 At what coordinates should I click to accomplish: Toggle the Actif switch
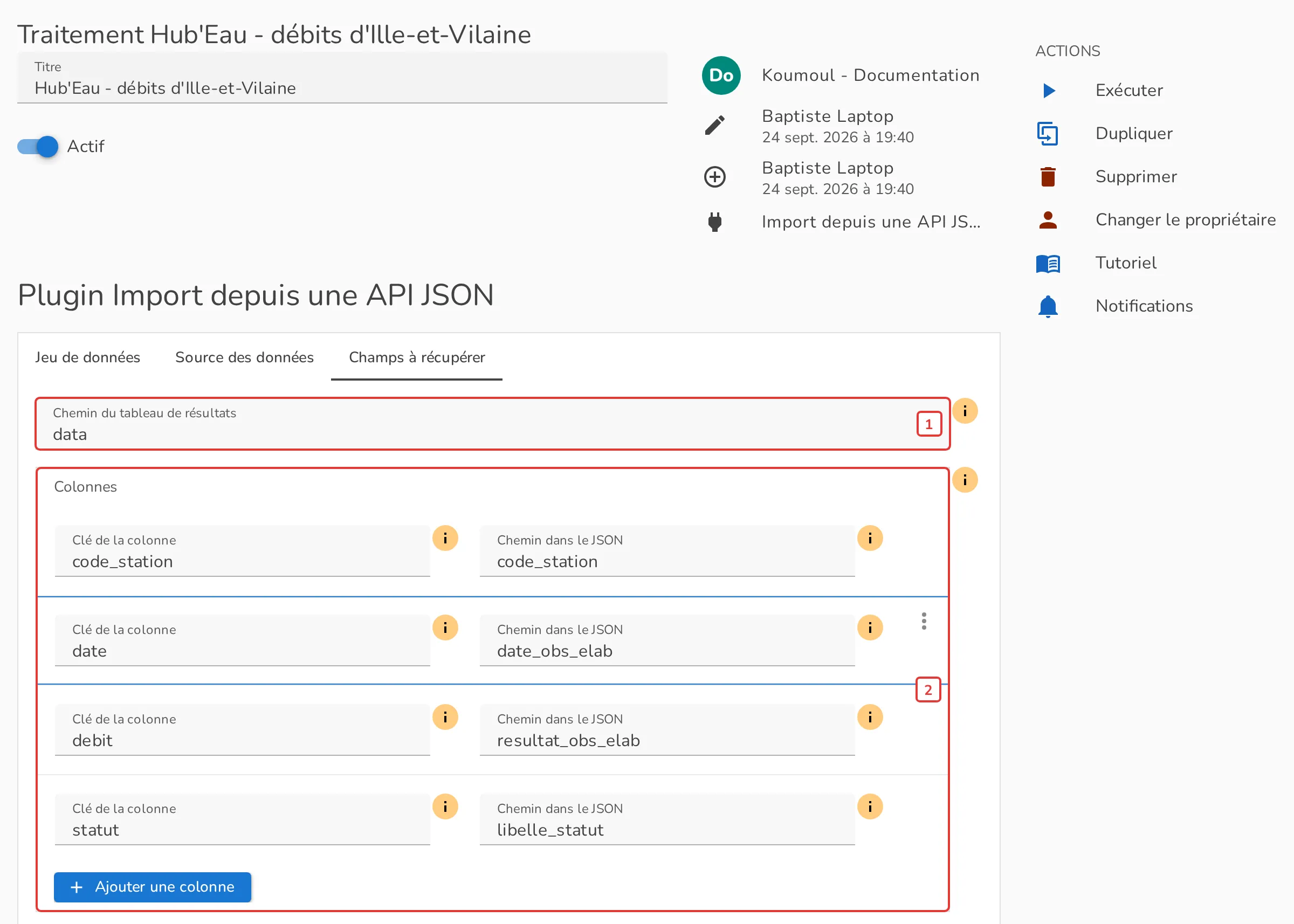(x=38, y=146)
